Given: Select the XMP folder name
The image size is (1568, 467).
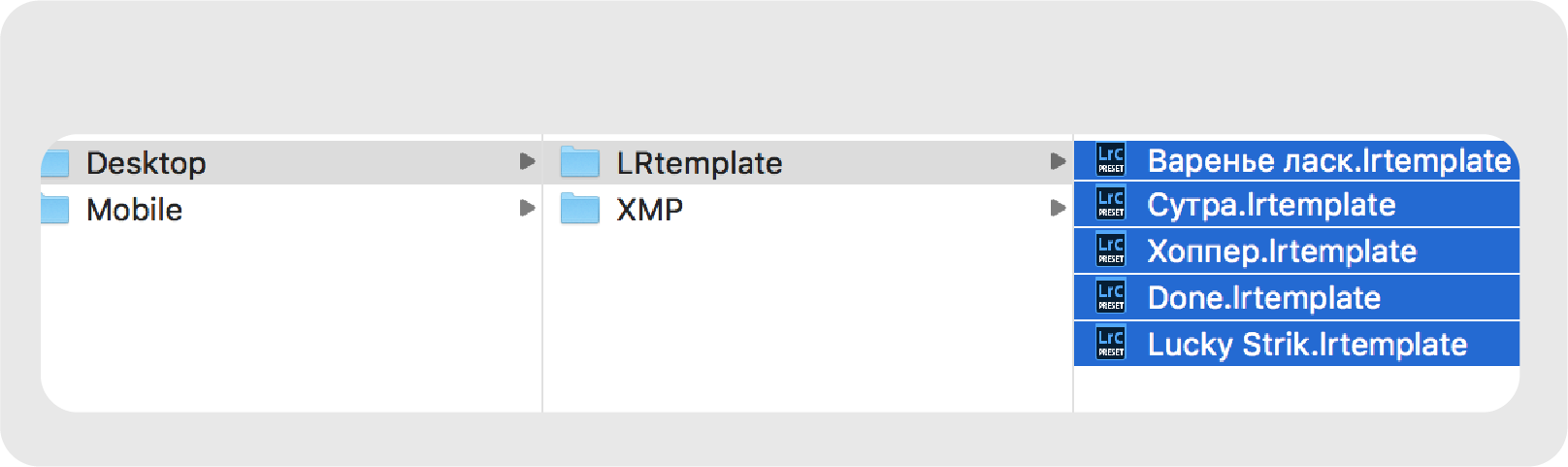Looking at the screenshot, I should (649, 210).
